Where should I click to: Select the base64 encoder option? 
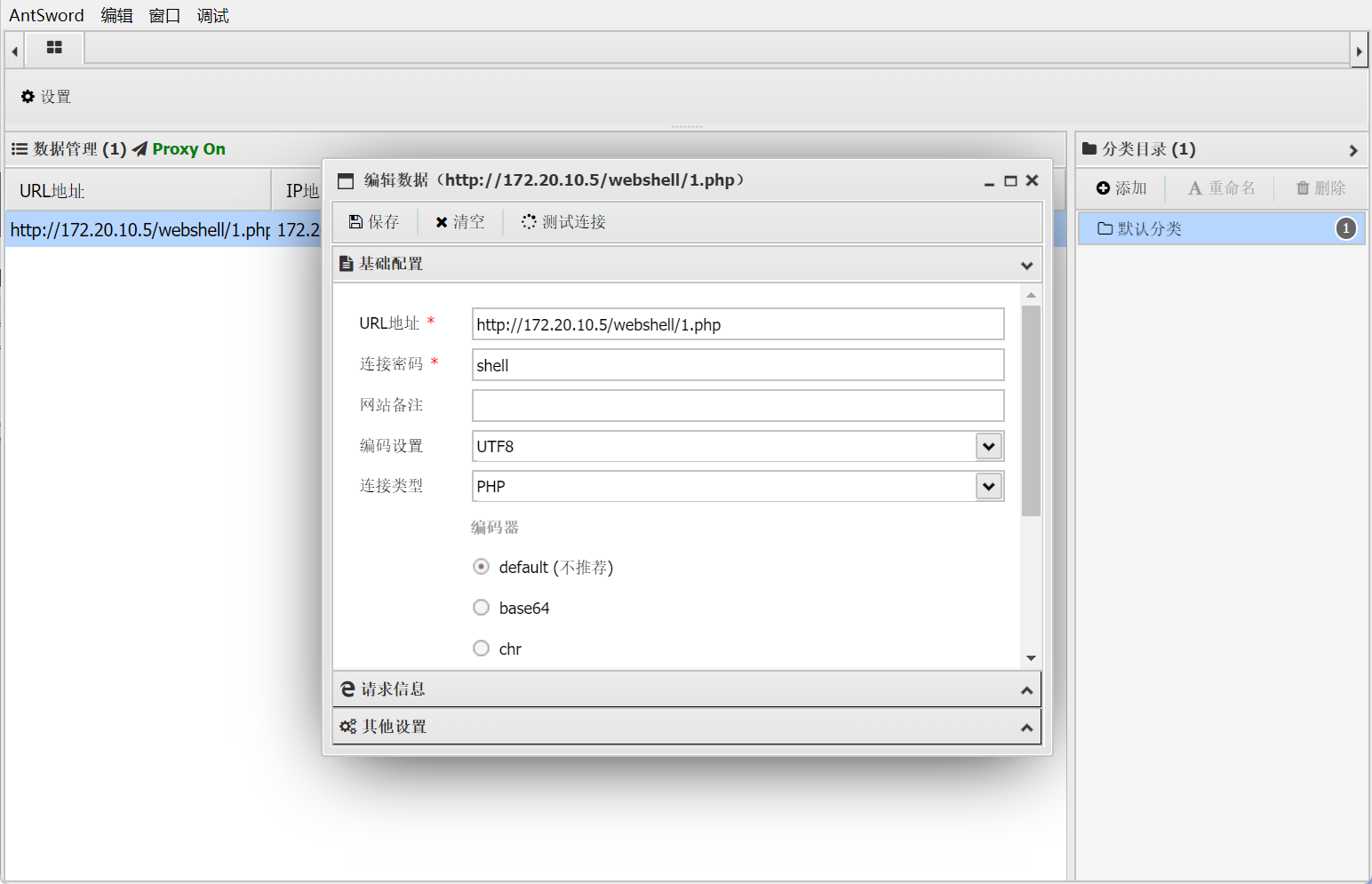481,608
